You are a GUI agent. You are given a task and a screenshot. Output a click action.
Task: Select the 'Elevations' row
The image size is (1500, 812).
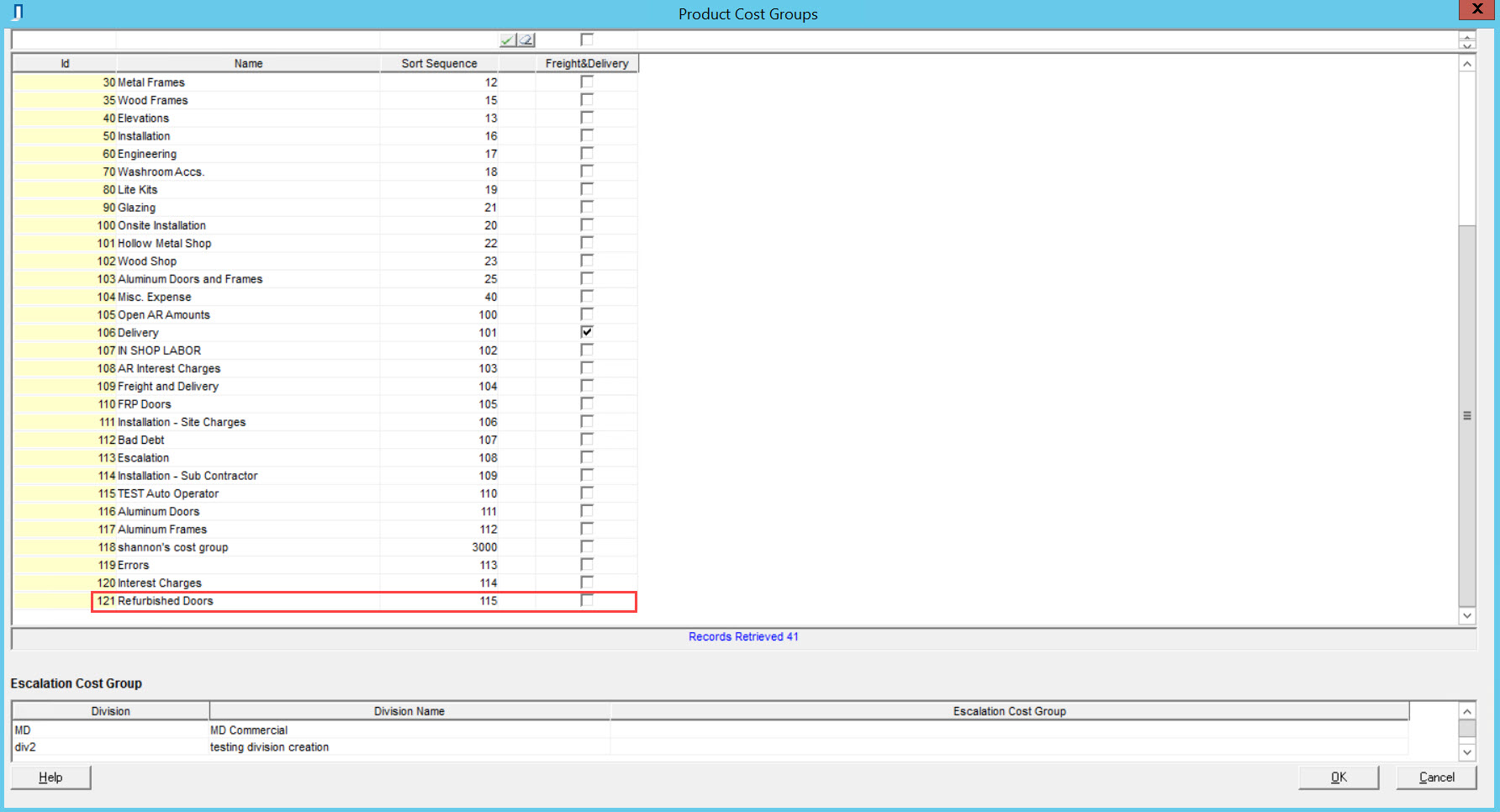point(325,119)
